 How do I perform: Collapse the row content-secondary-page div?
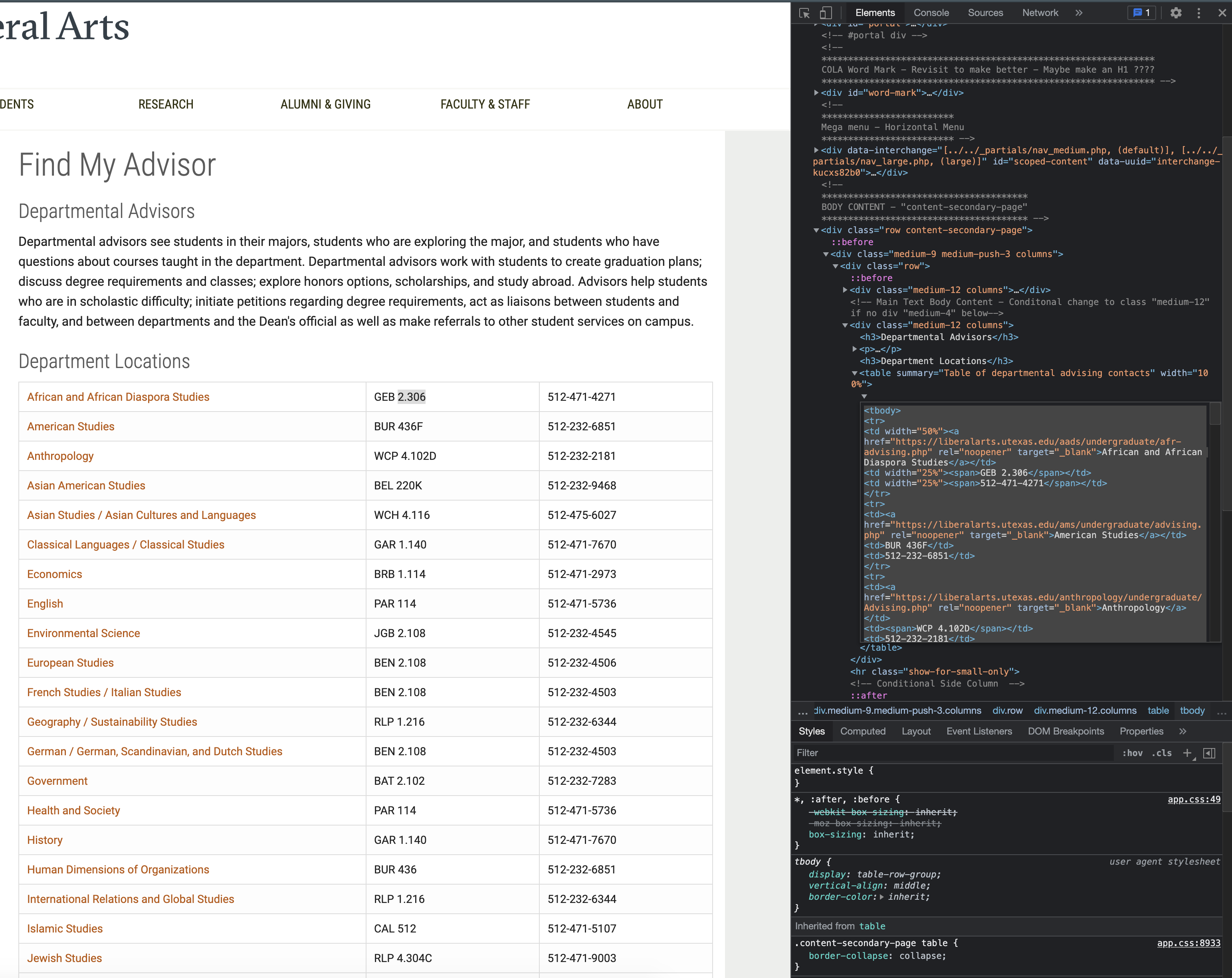(x=816, y=230)
